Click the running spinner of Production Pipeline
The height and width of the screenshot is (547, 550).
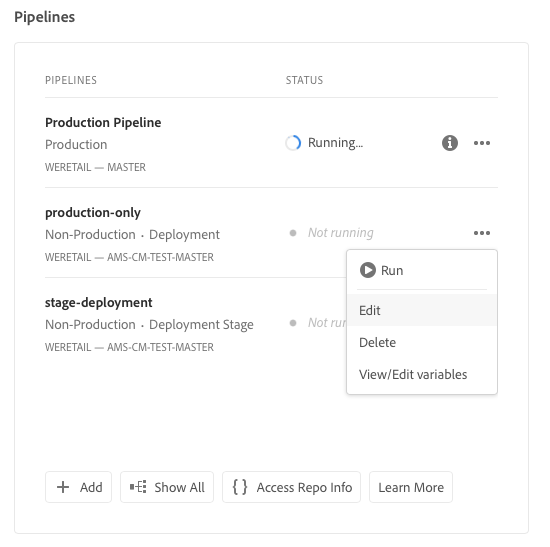(x=293, y=143)
